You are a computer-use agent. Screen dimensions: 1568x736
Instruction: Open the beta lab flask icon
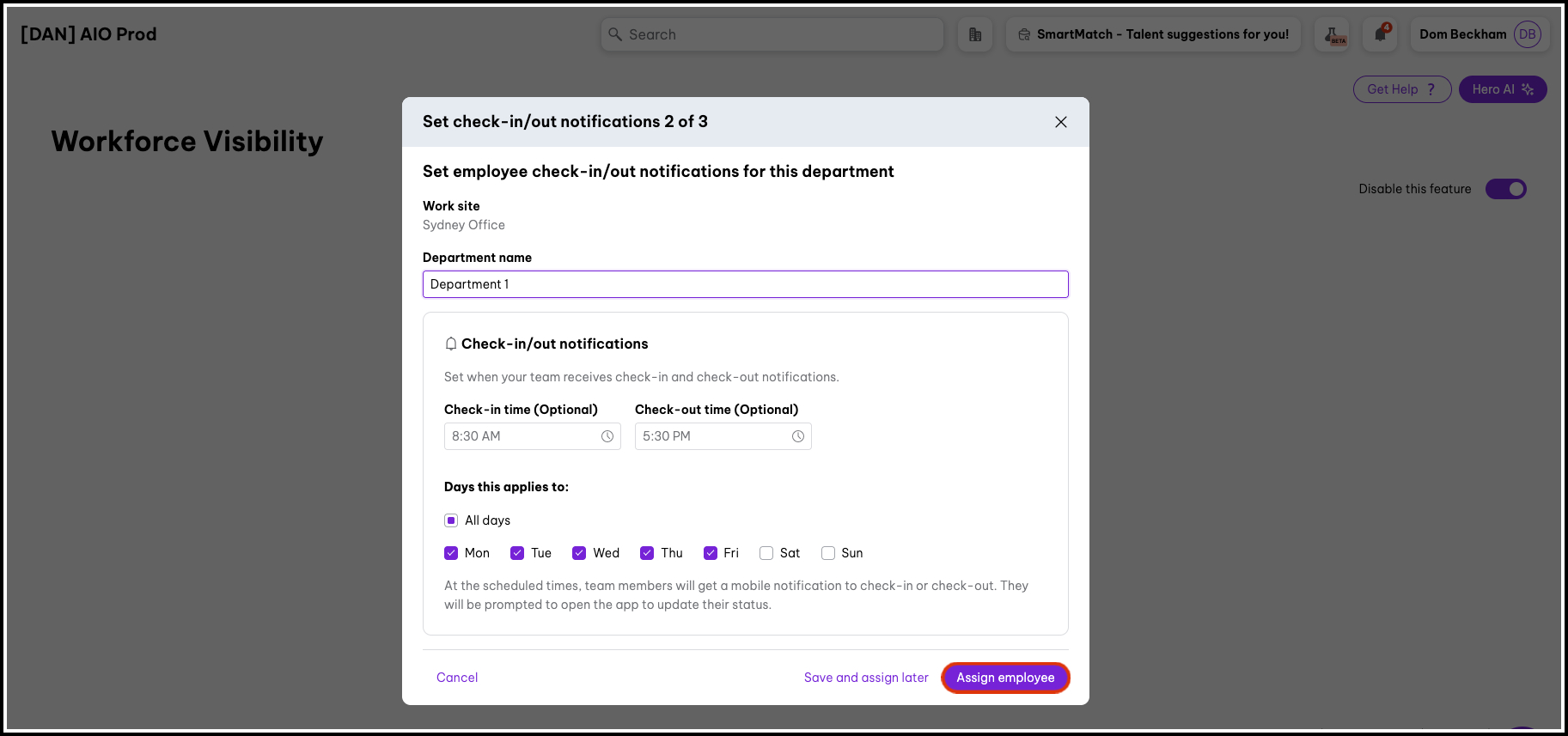[1333, 34]
